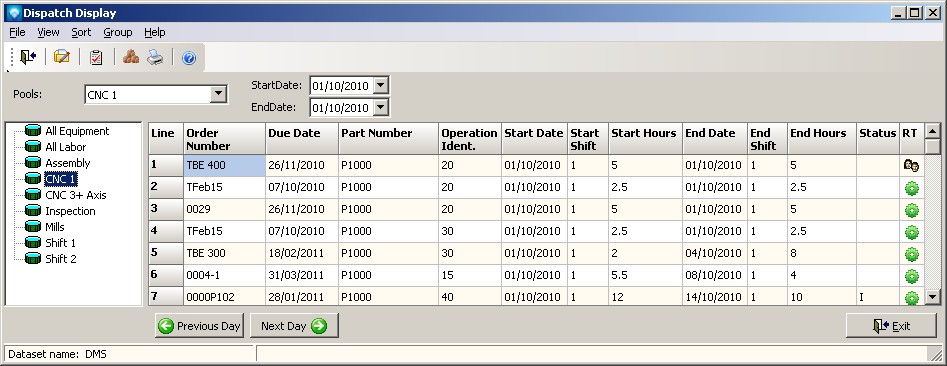Viewport: 947px width, 366px height.
Task: Open the blue help question mark icon
Action: [x=189, y=58]
